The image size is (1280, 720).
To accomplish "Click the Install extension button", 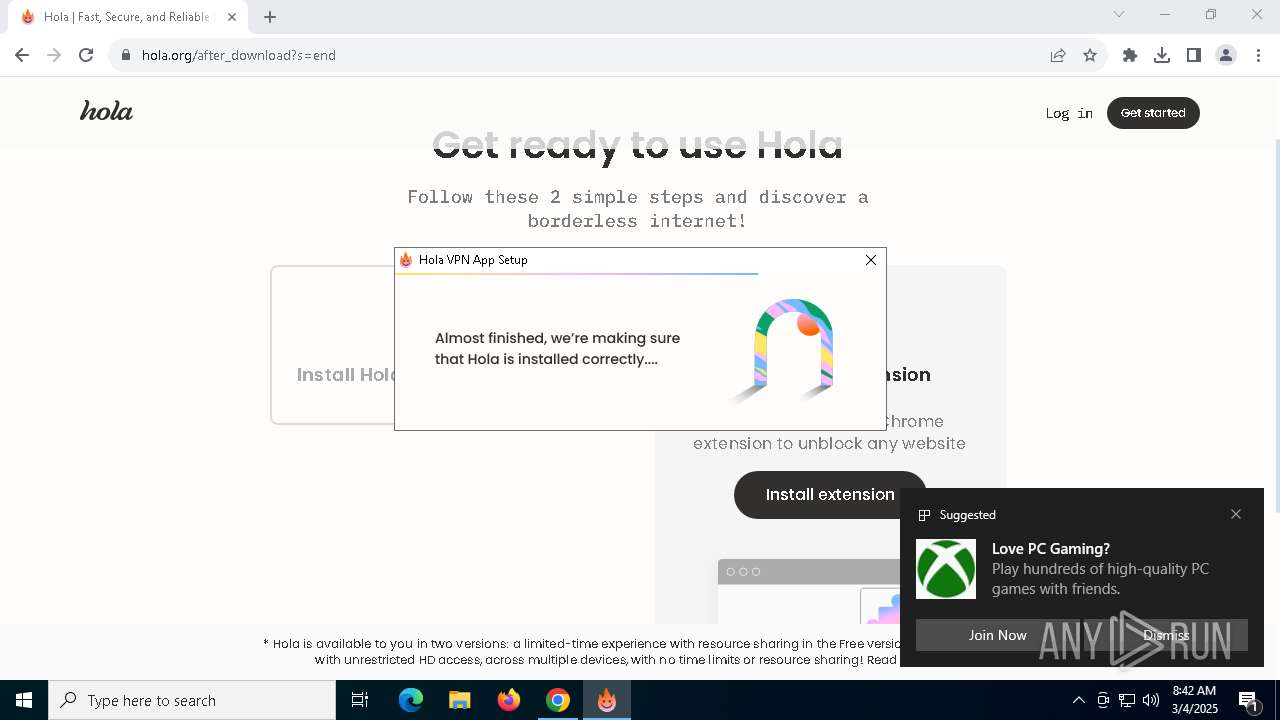I will (830, 494).
